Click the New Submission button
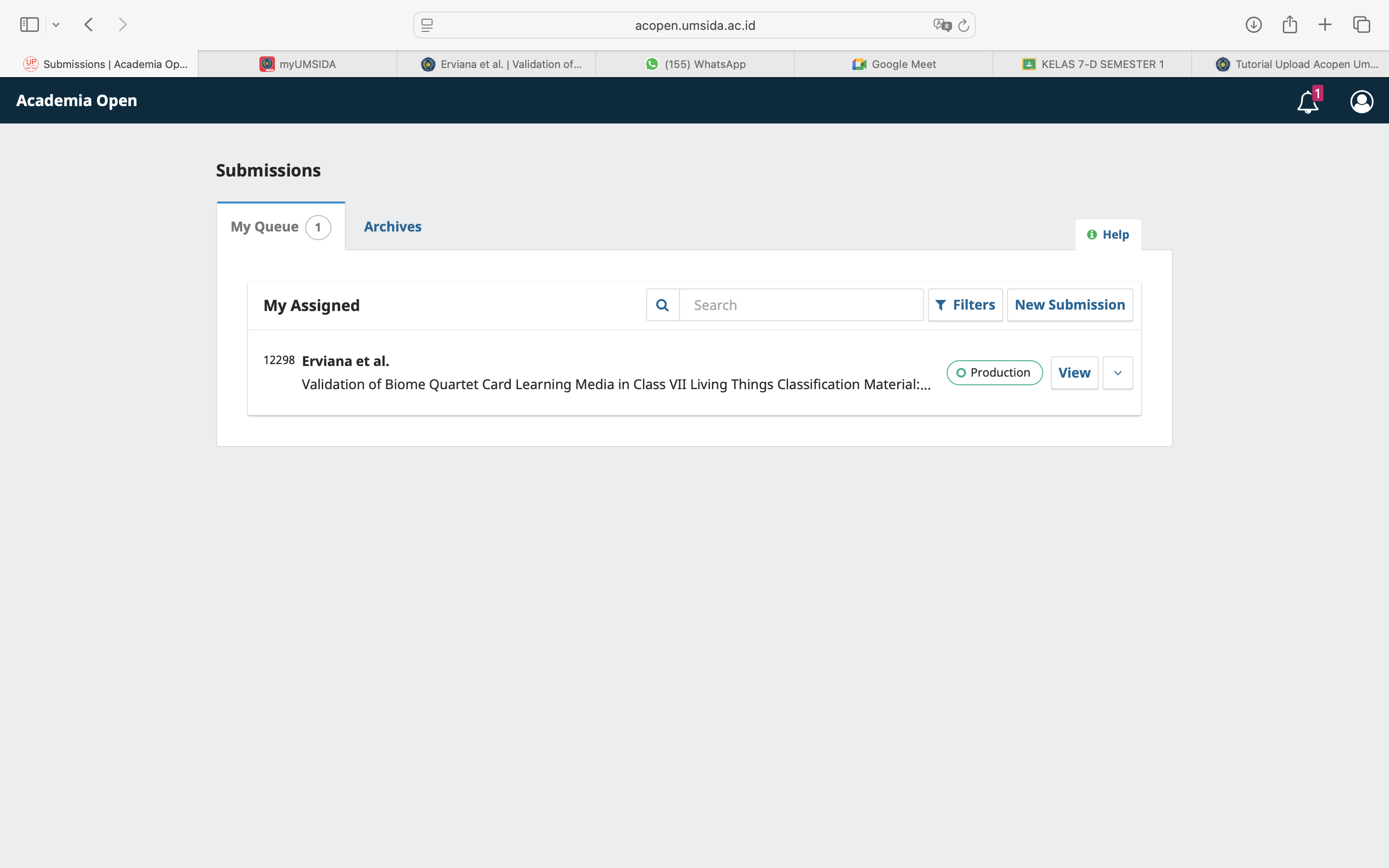1389x868 pixels. 1069,305
